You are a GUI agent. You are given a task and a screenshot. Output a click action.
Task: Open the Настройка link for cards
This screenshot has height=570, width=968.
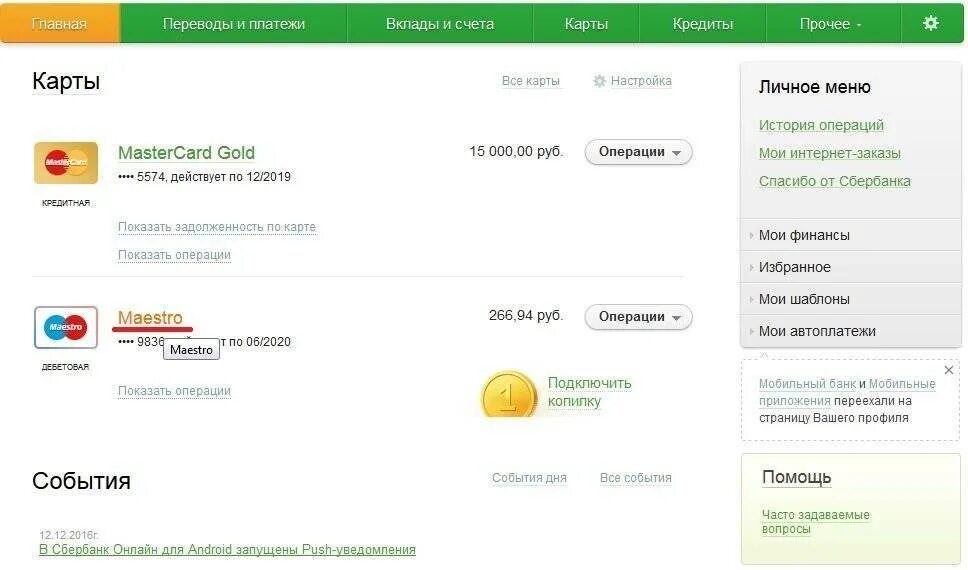[641, 81]
